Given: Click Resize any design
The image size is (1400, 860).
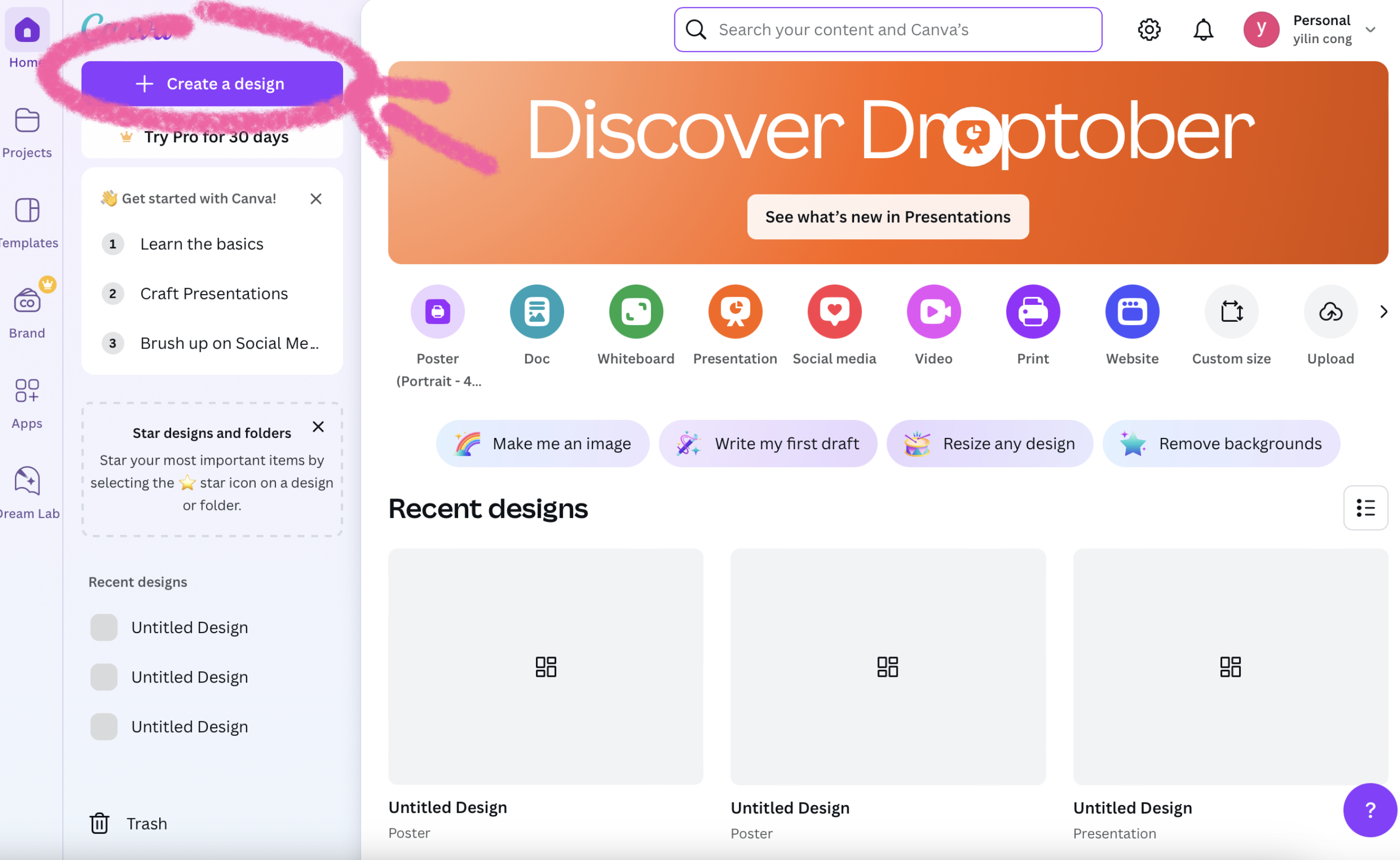Looking at the screenshot, I should tap(989, 444).
